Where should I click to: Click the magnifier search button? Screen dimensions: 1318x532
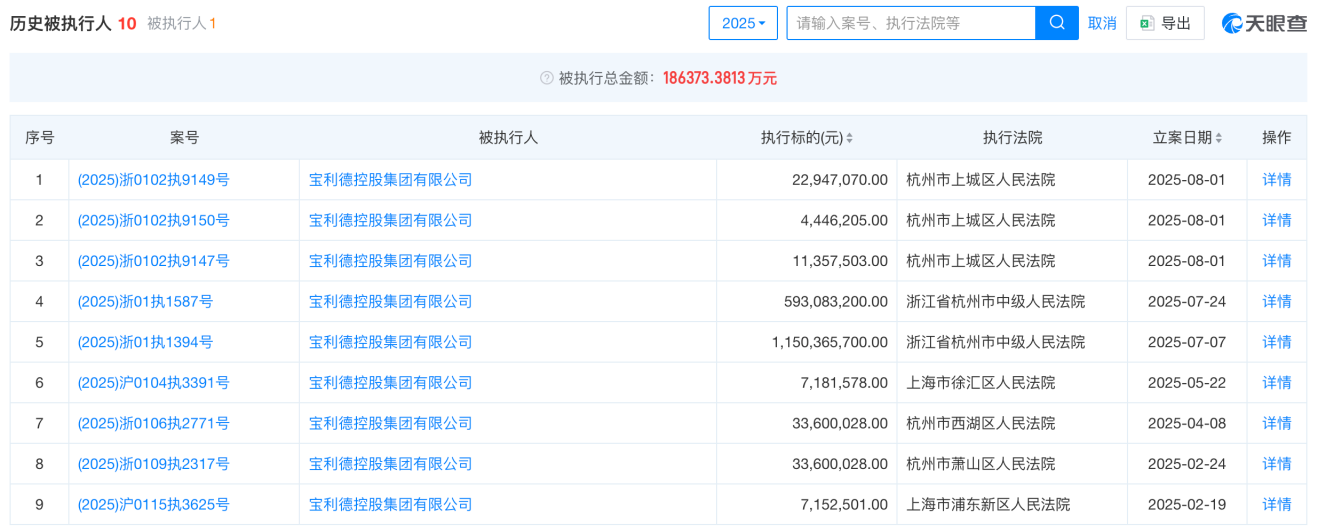pyautogui.click(x=1057, y=23)
